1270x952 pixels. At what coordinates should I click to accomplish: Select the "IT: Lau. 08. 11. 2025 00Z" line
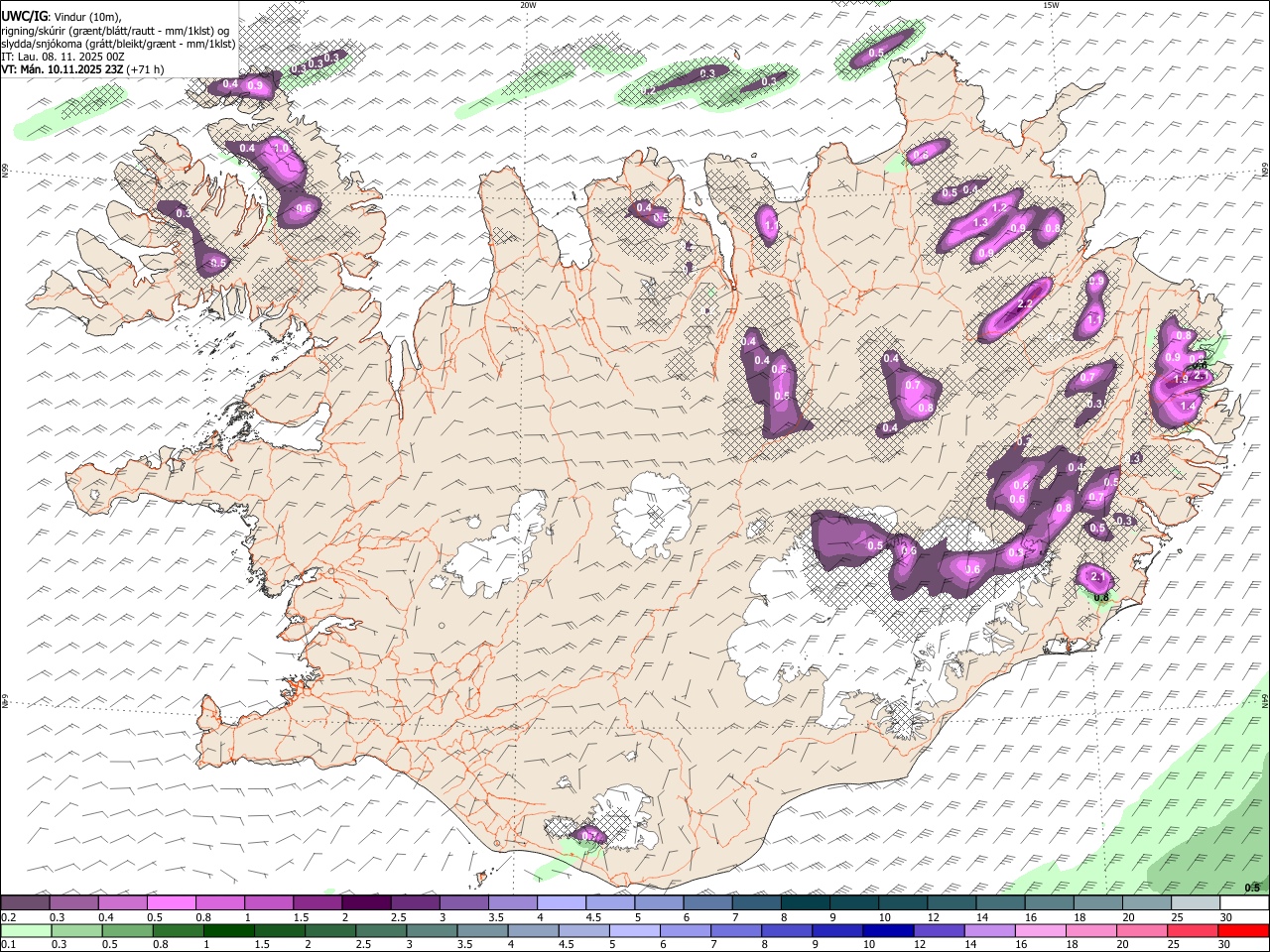(x=63, y=57)
